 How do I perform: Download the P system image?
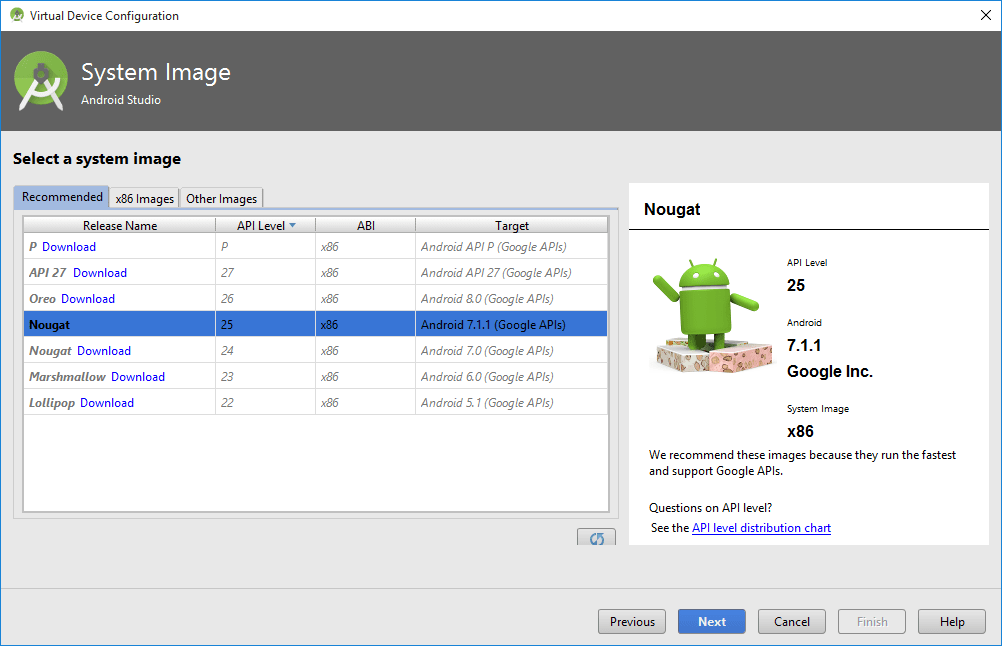point(69,247)
